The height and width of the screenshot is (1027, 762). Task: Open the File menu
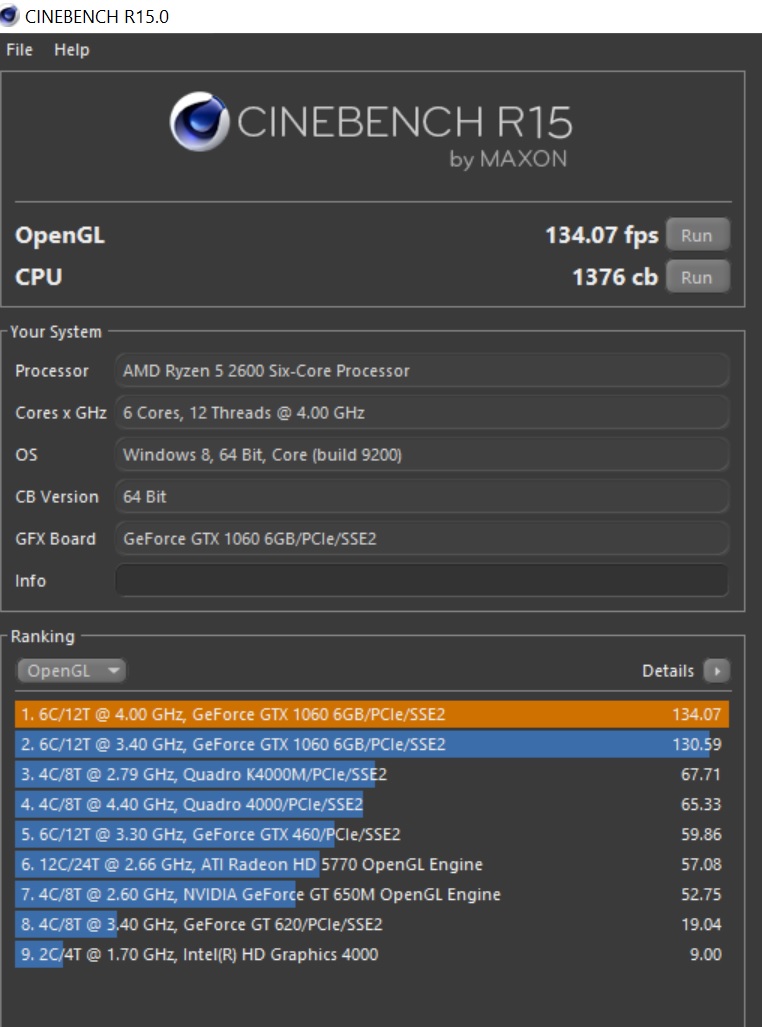click(20, 50)
